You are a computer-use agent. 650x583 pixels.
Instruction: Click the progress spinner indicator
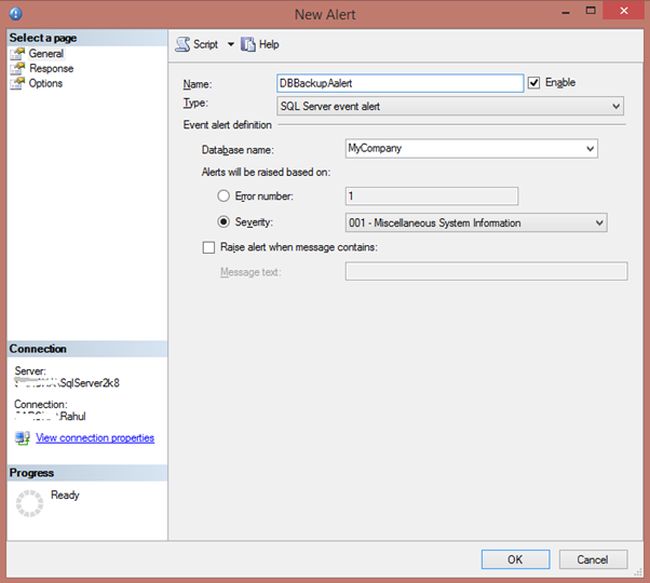coord(29,503)
